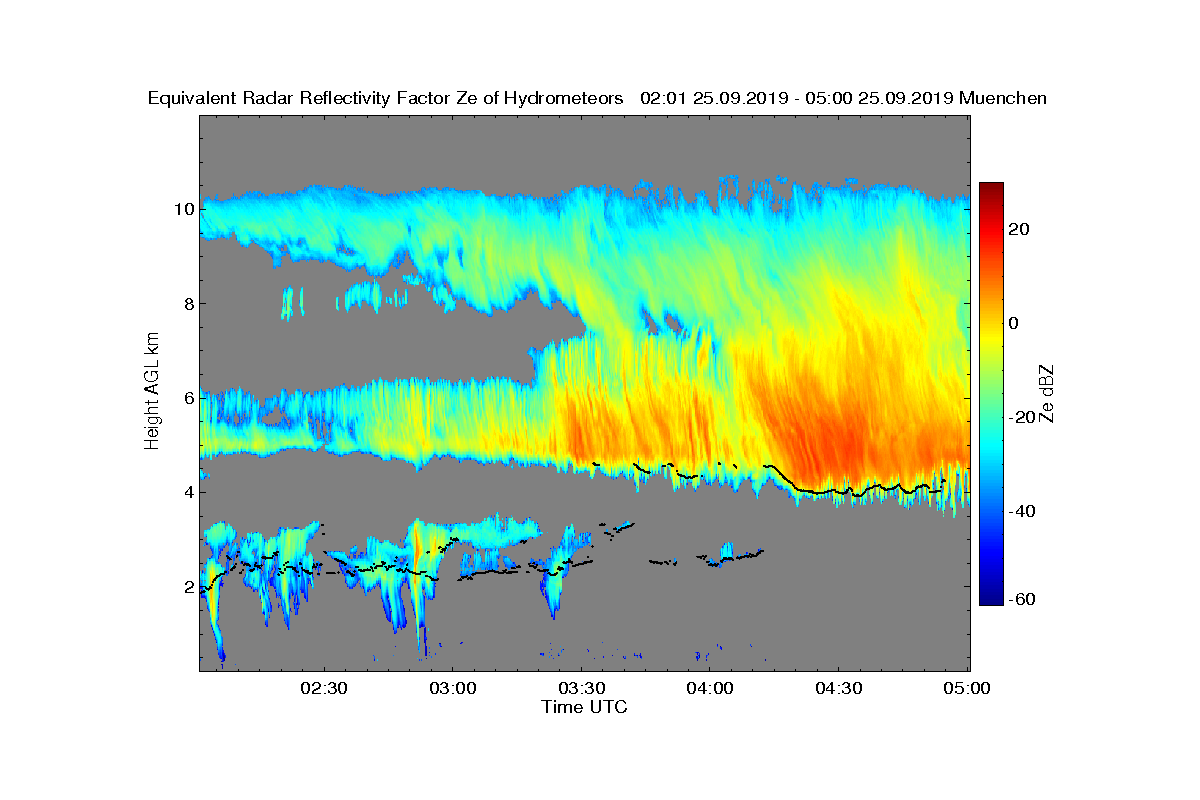Image resolution: width=1200 pixels, height=800 pixels.
Task: Click the '03:30' time tick label
Action: [581, 688]
